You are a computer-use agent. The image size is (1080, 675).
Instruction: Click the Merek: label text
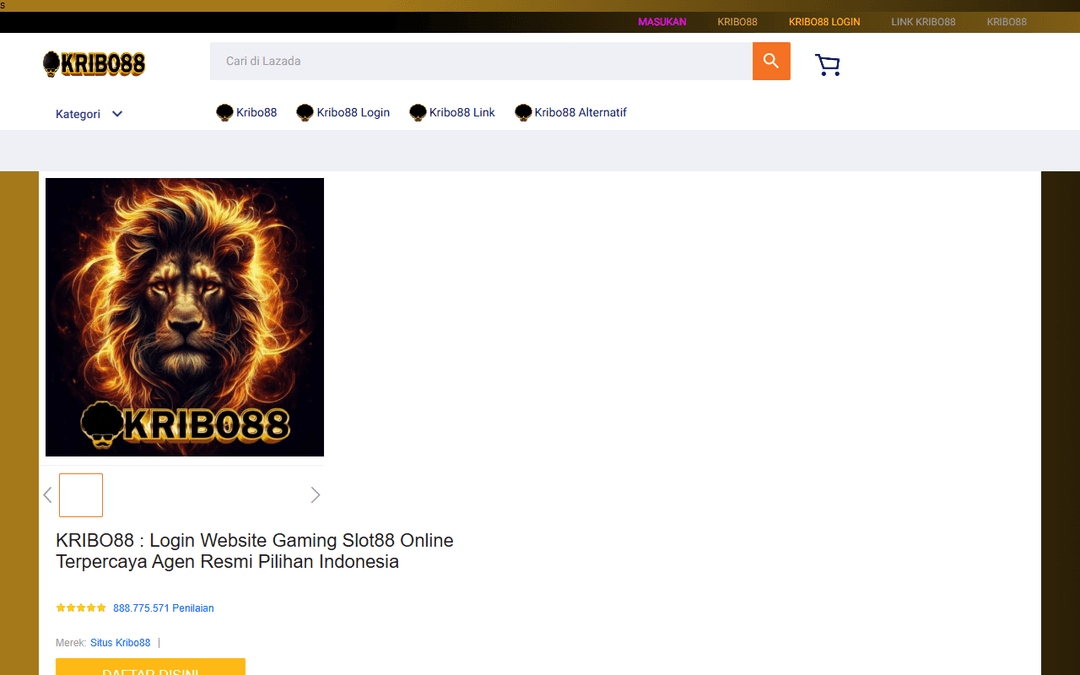click(71, 643)
